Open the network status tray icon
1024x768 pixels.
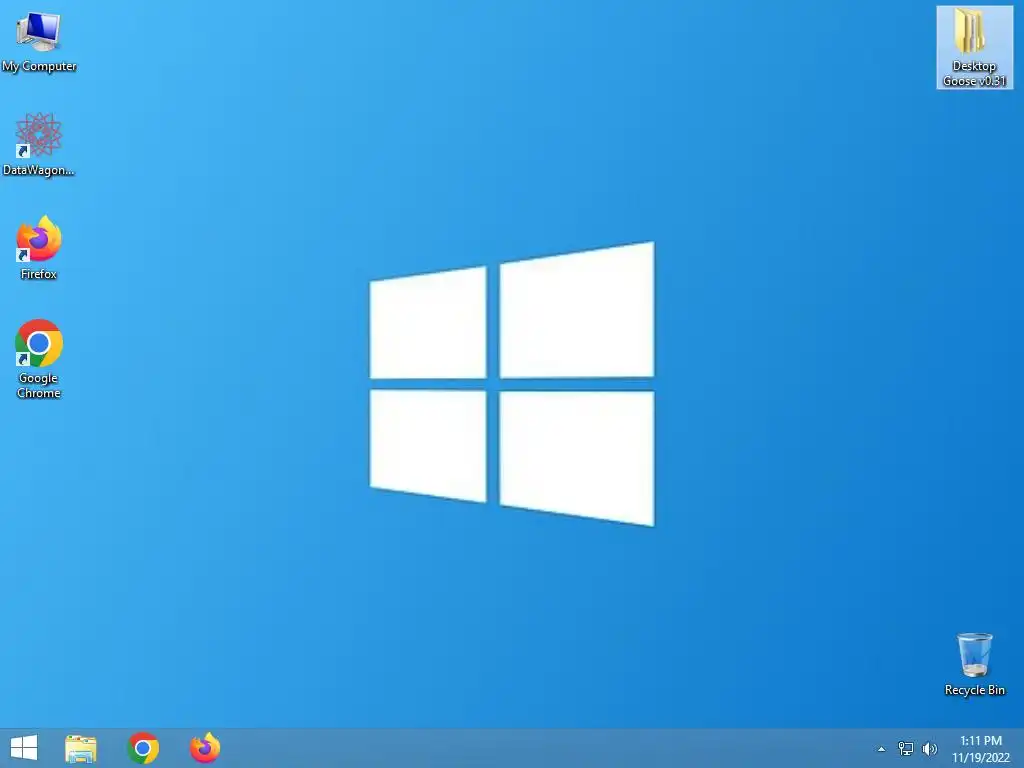coord(906,749)
